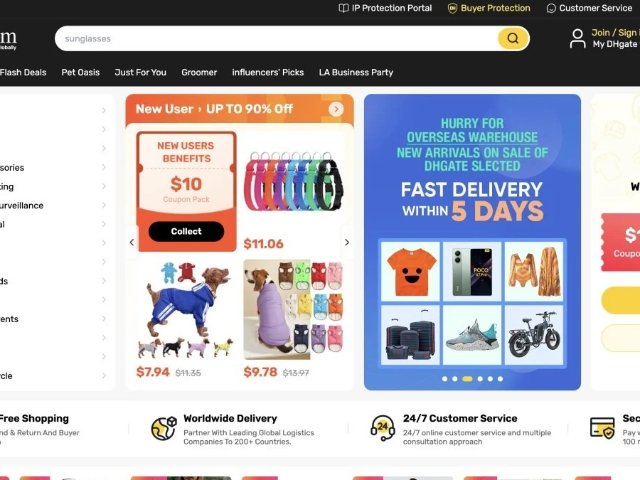Open the Pet Oasis navigation tab
This screenshot has height=480, width=640.
coord(80,72)
